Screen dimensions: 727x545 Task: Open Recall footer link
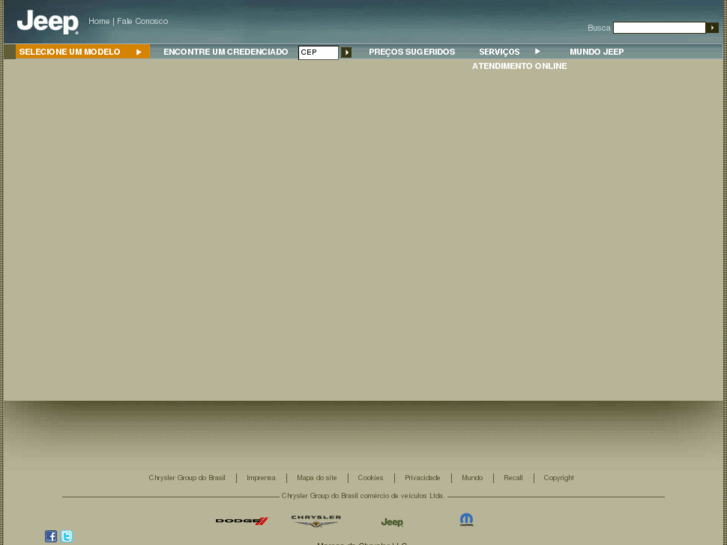tap(513, 478)
